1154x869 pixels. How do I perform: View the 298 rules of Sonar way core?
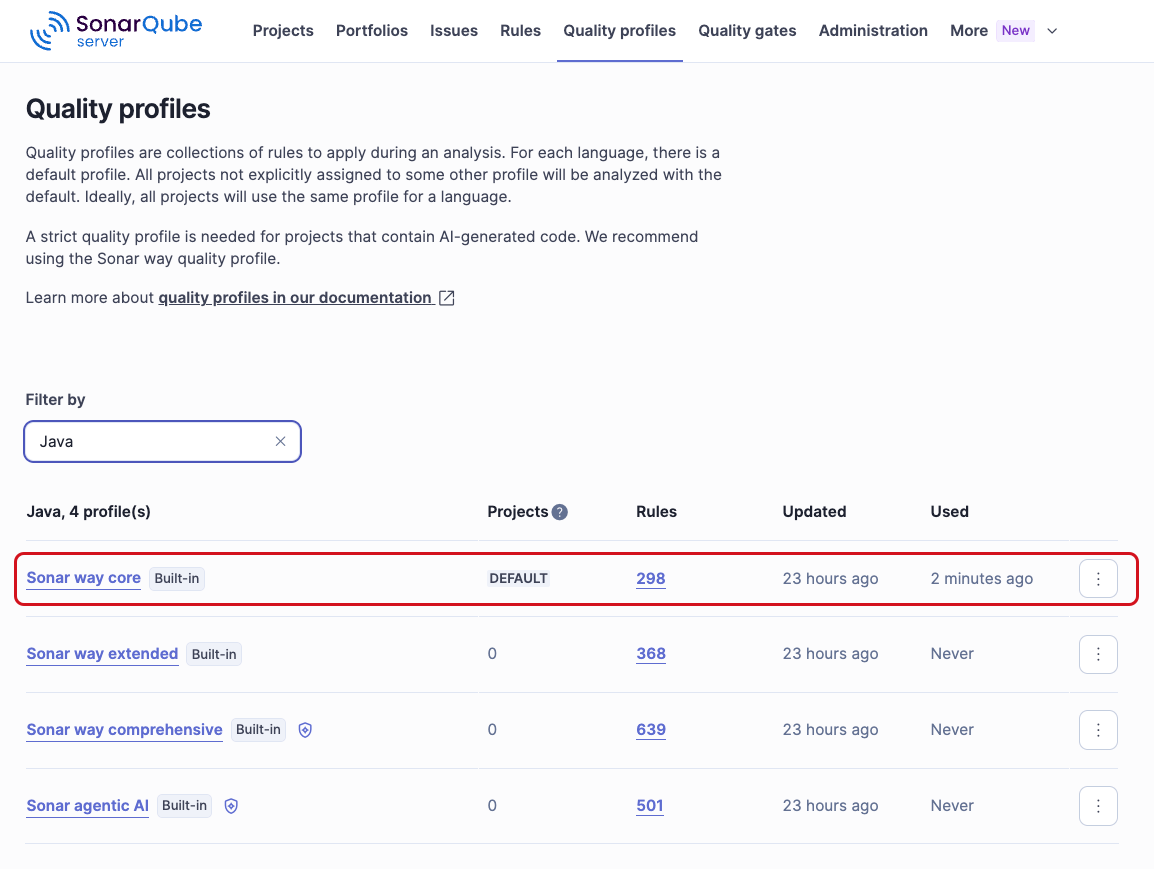tap(651, 579)
